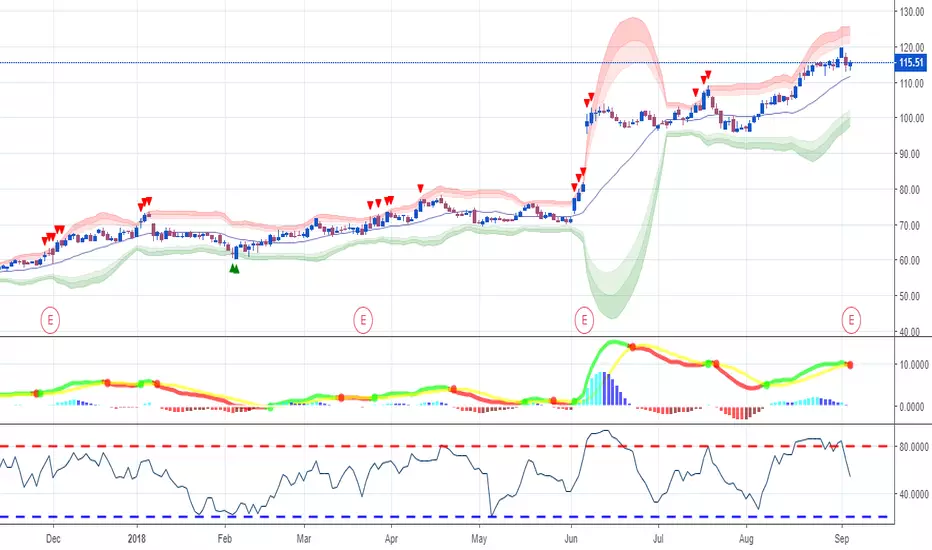Click the 2018 label on the time axis
Viewport: 932px width, 550px height.
[137, 539]
